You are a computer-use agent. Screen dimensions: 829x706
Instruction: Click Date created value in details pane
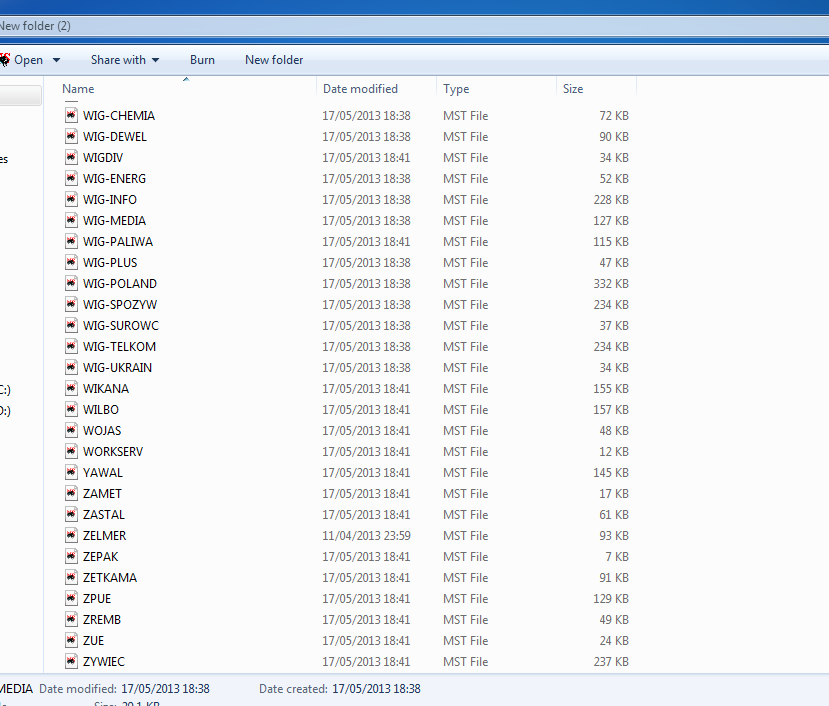(376, 689)
